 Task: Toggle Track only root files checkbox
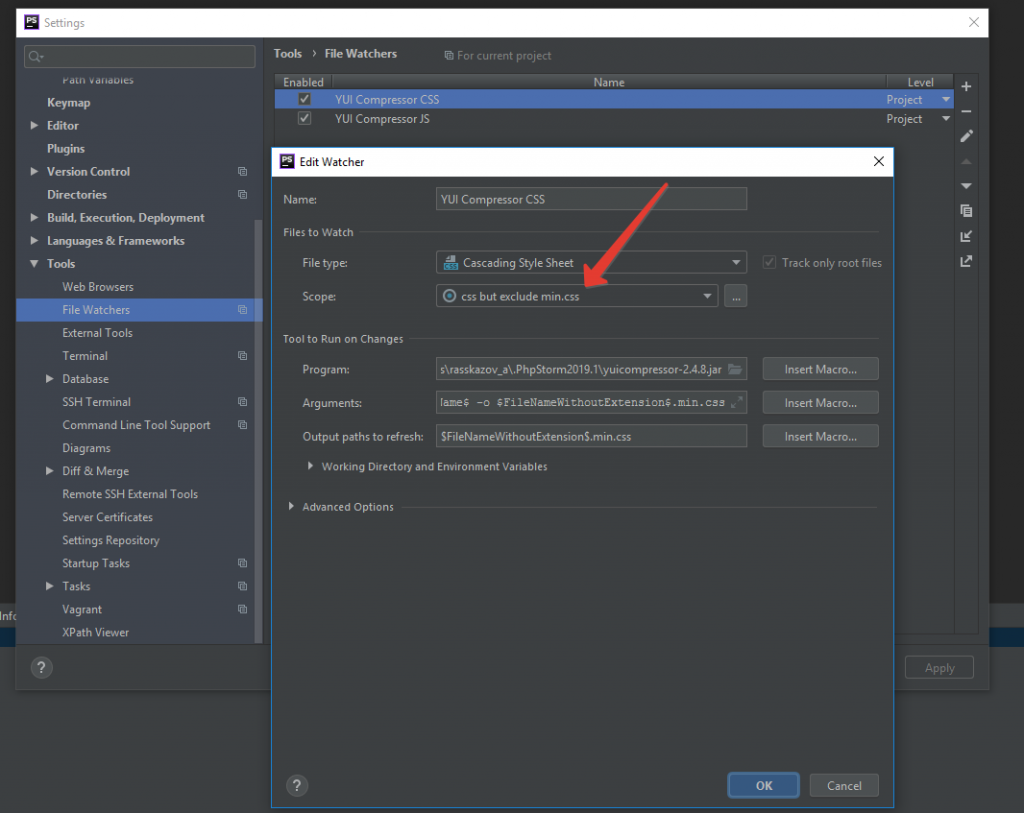coord(769,263)
